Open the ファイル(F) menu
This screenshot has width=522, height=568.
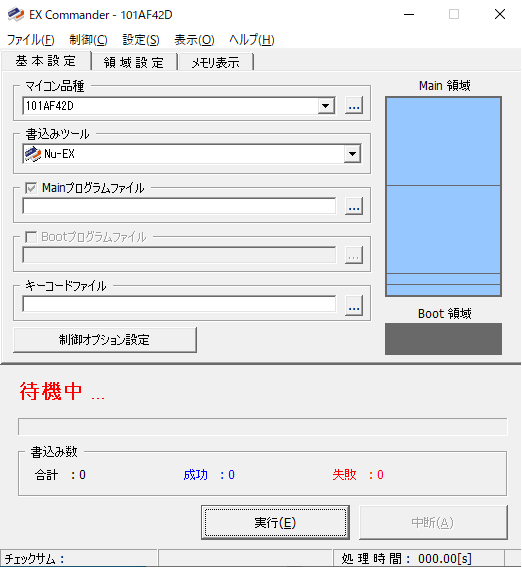pos(31,39)
